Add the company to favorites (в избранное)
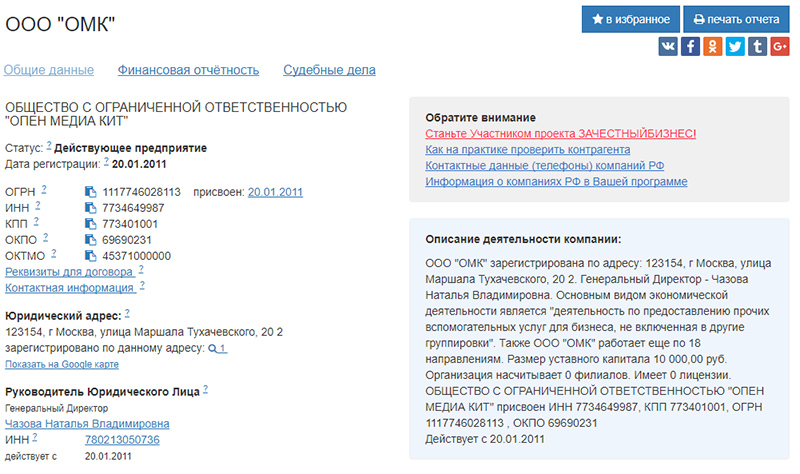This screenshot has height=474, width=800. point(629,19)
